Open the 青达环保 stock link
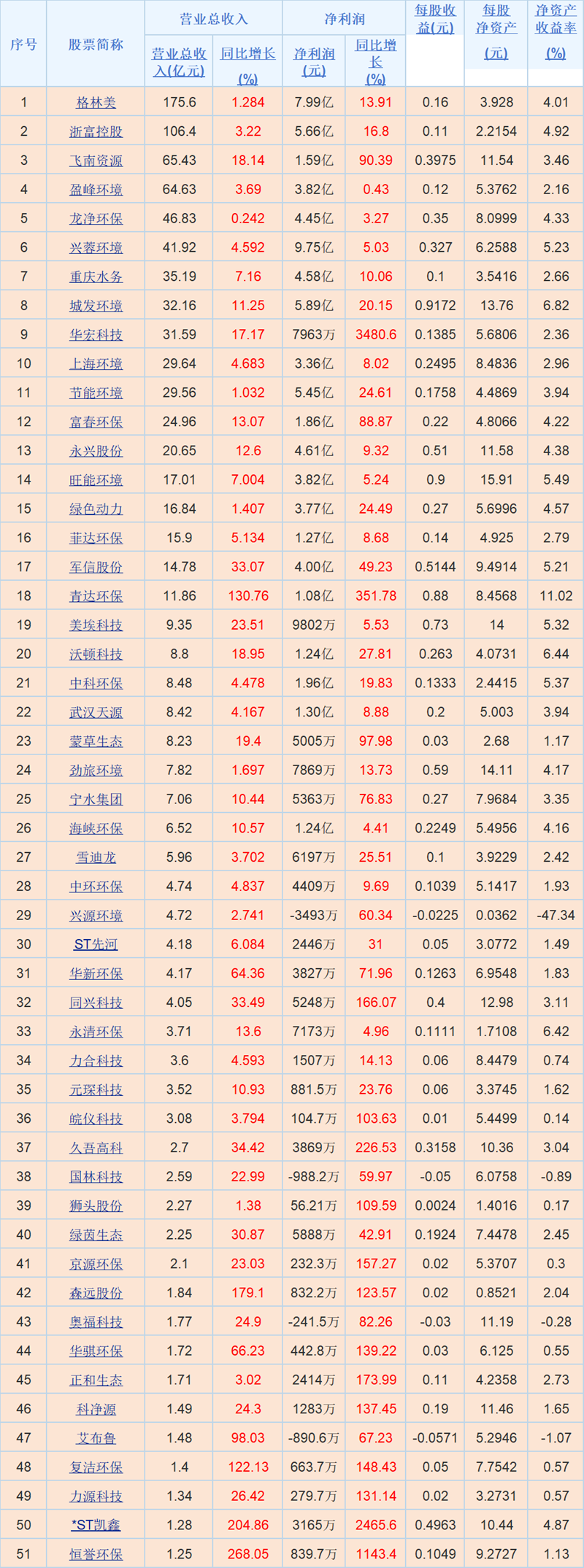Image resolution: width=584 pixels, height=1568 pixels. (x=96, y=596)
